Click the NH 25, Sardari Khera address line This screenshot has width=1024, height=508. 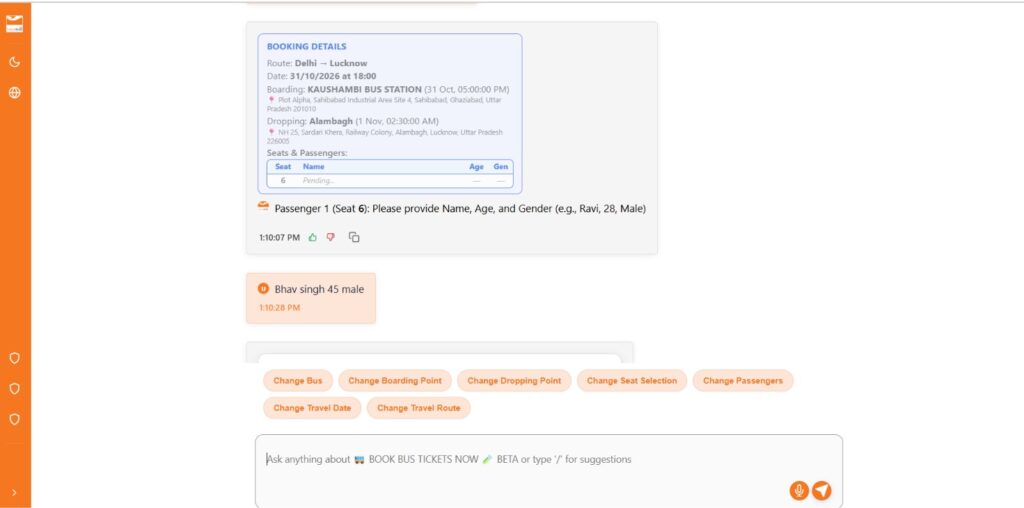click(x=385, y=136)
